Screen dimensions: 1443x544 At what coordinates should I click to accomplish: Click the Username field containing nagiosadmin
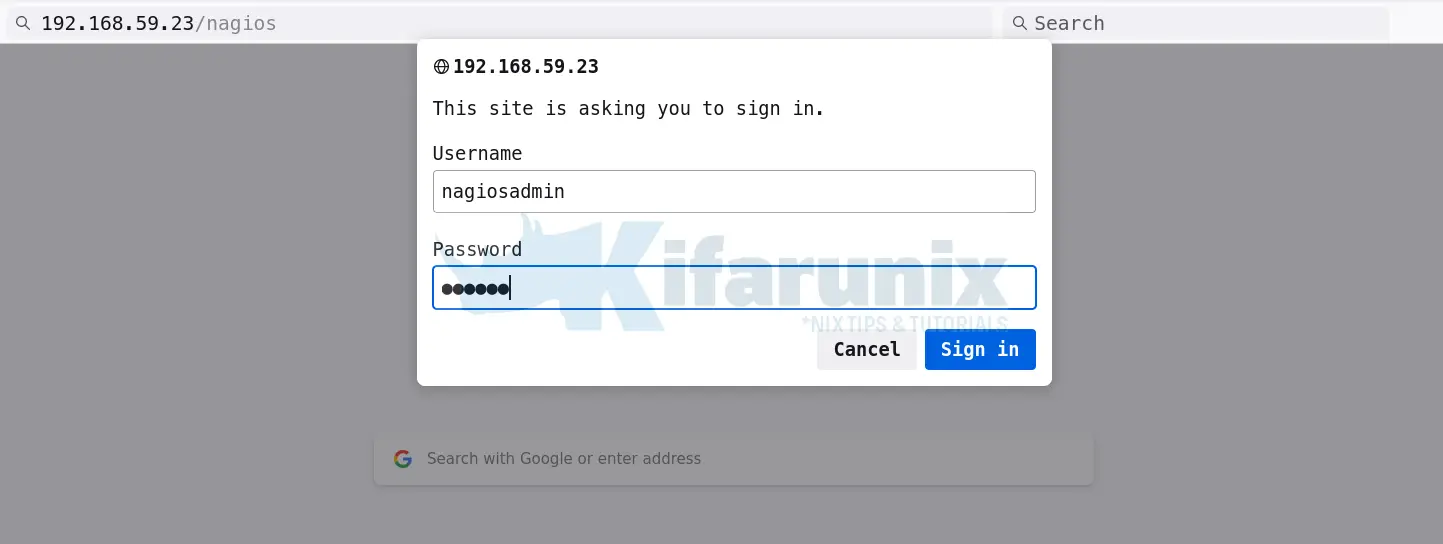click(734, 191)
